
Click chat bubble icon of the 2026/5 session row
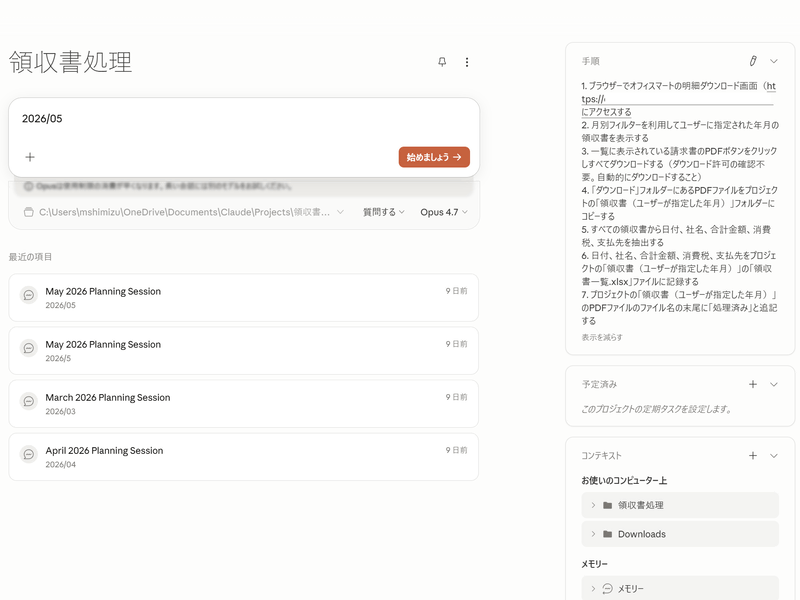[29, 348]
